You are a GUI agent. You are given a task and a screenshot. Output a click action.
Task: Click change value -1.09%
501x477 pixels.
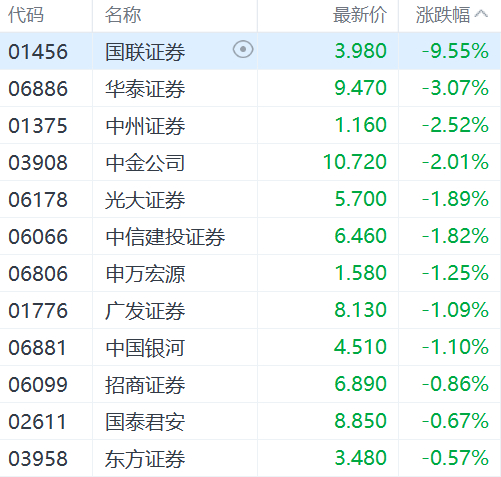tap(455, 310)
